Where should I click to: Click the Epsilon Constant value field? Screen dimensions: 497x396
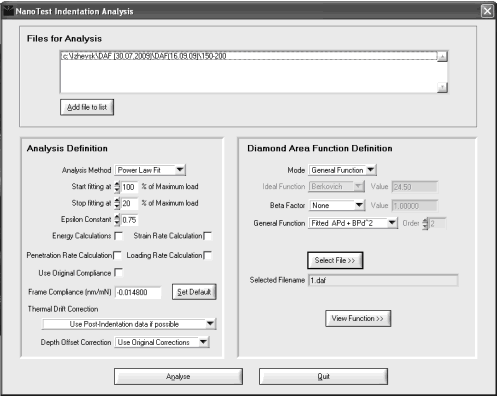click(x=129, y=220)
